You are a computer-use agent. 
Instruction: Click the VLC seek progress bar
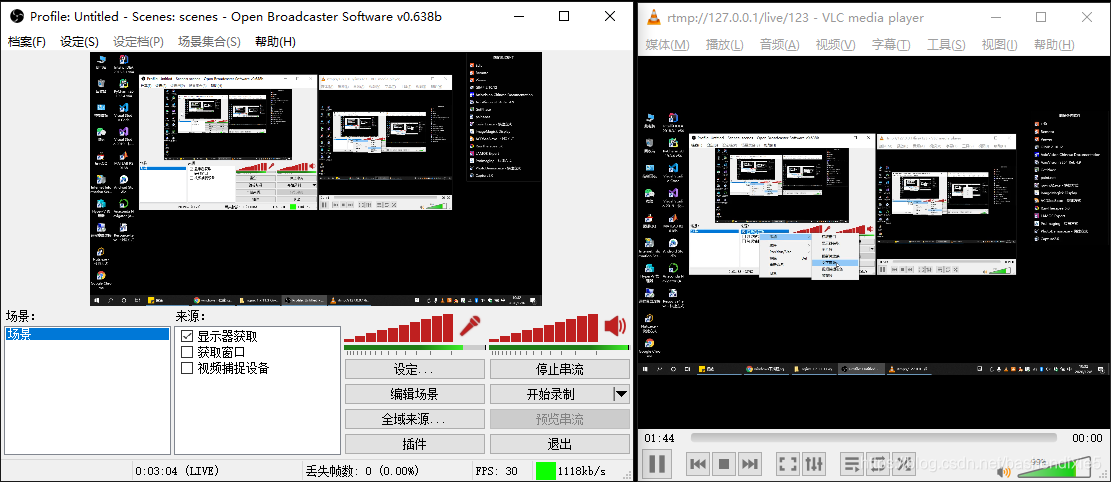(x=873, y=438)
